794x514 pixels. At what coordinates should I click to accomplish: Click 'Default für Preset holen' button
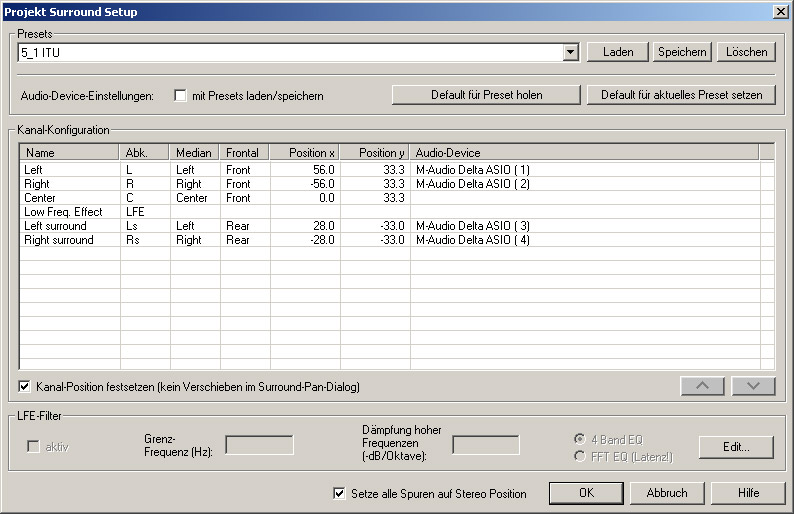click(x=486, y=95)
